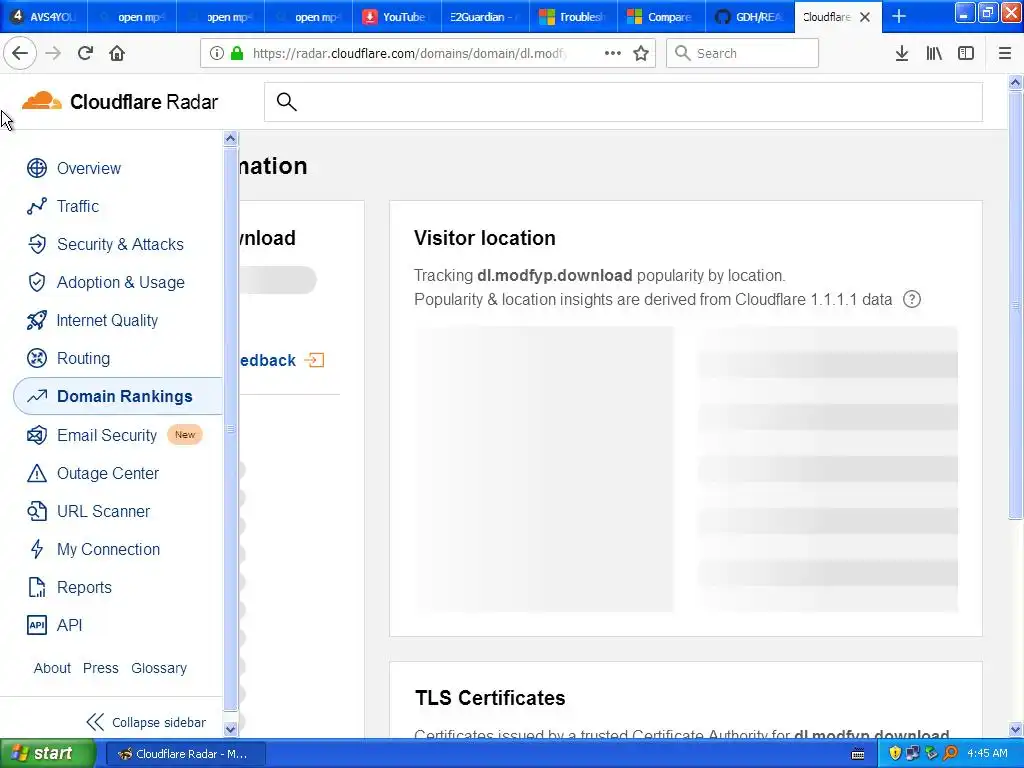Click the browser Home icon

[117, 53]
